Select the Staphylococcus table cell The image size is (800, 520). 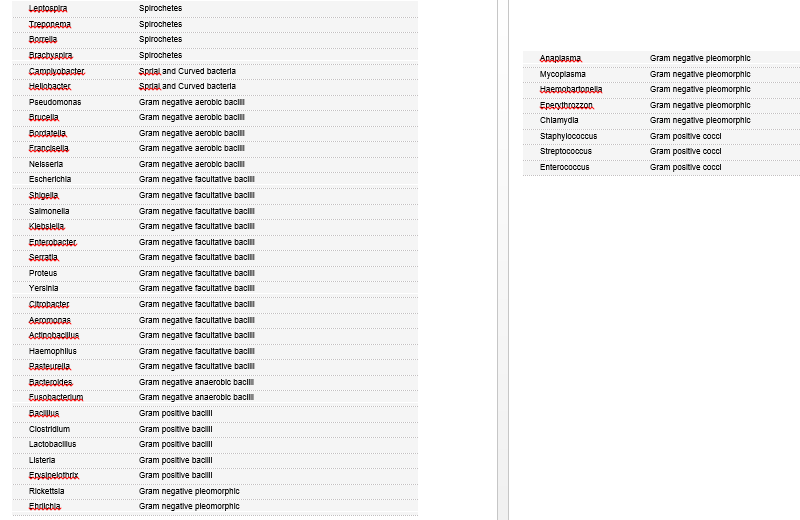569,136
